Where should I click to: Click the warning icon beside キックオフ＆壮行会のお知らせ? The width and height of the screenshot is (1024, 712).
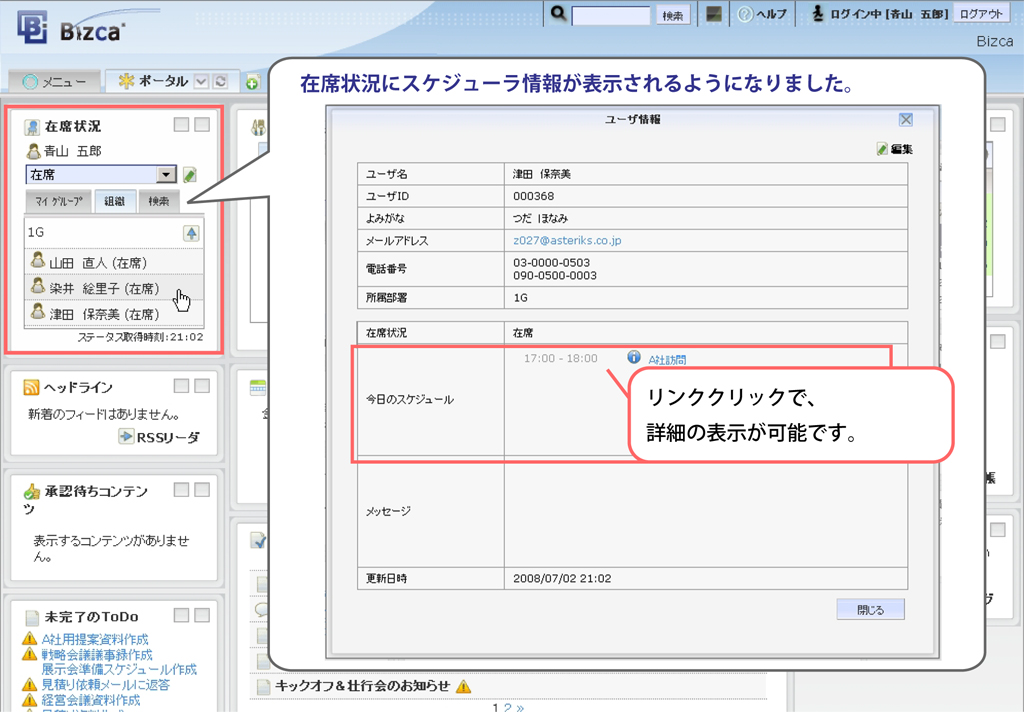pos(464,687)
